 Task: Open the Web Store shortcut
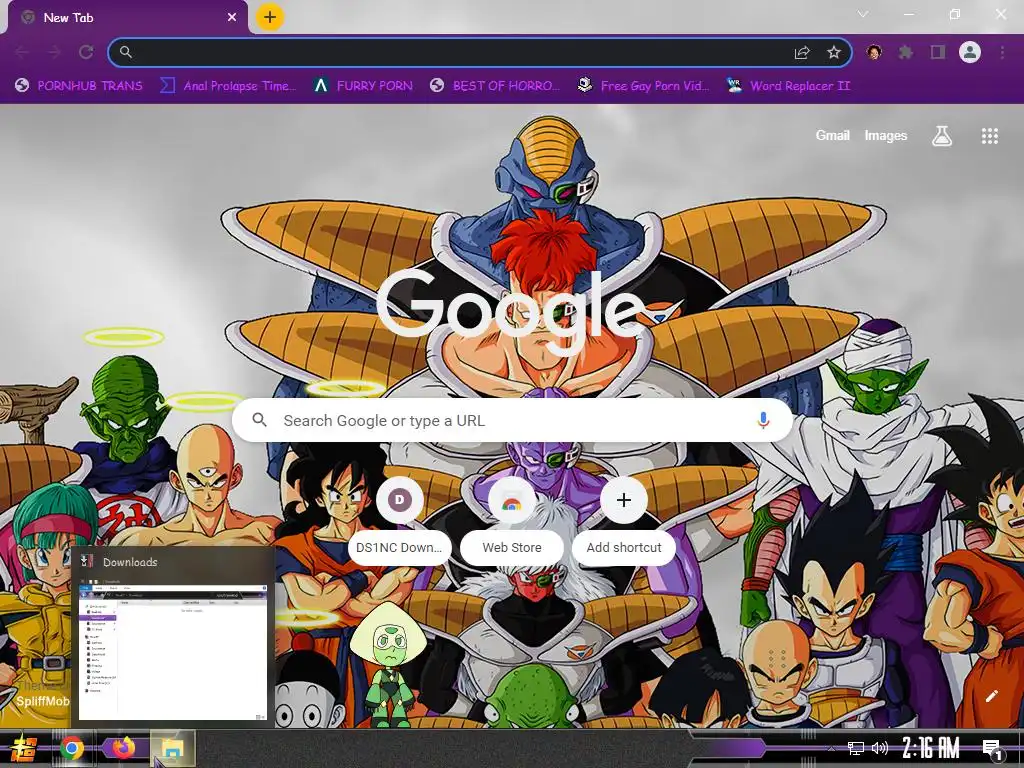coord(511,522)
